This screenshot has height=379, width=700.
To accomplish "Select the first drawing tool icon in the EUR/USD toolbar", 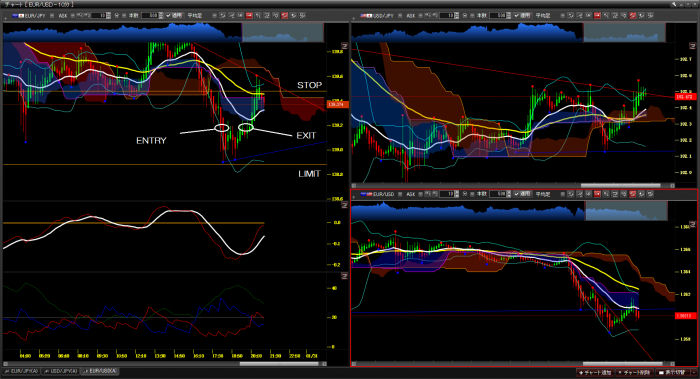I will [571, 194].
